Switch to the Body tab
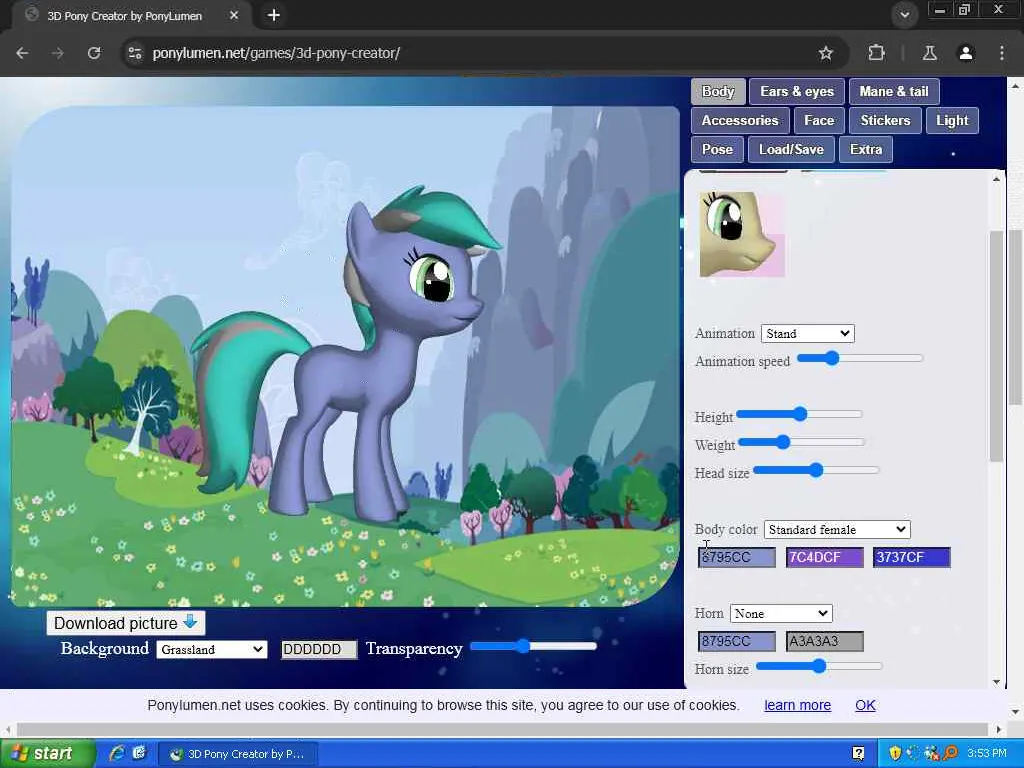The width and height of the screenshot is (1024, 768). [718, 91]
